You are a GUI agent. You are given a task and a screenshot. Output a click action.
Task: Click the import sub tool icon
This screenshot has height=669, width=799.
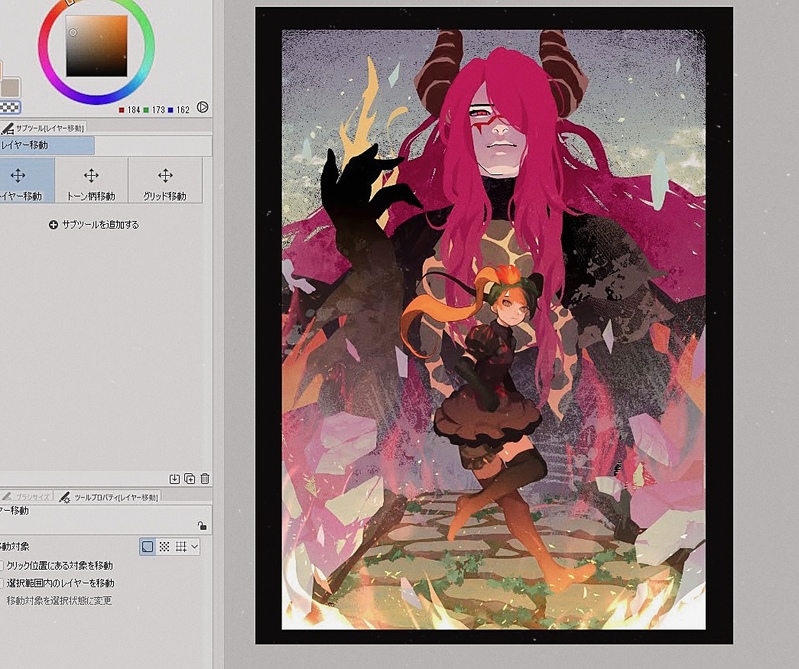tap(175, 478)
